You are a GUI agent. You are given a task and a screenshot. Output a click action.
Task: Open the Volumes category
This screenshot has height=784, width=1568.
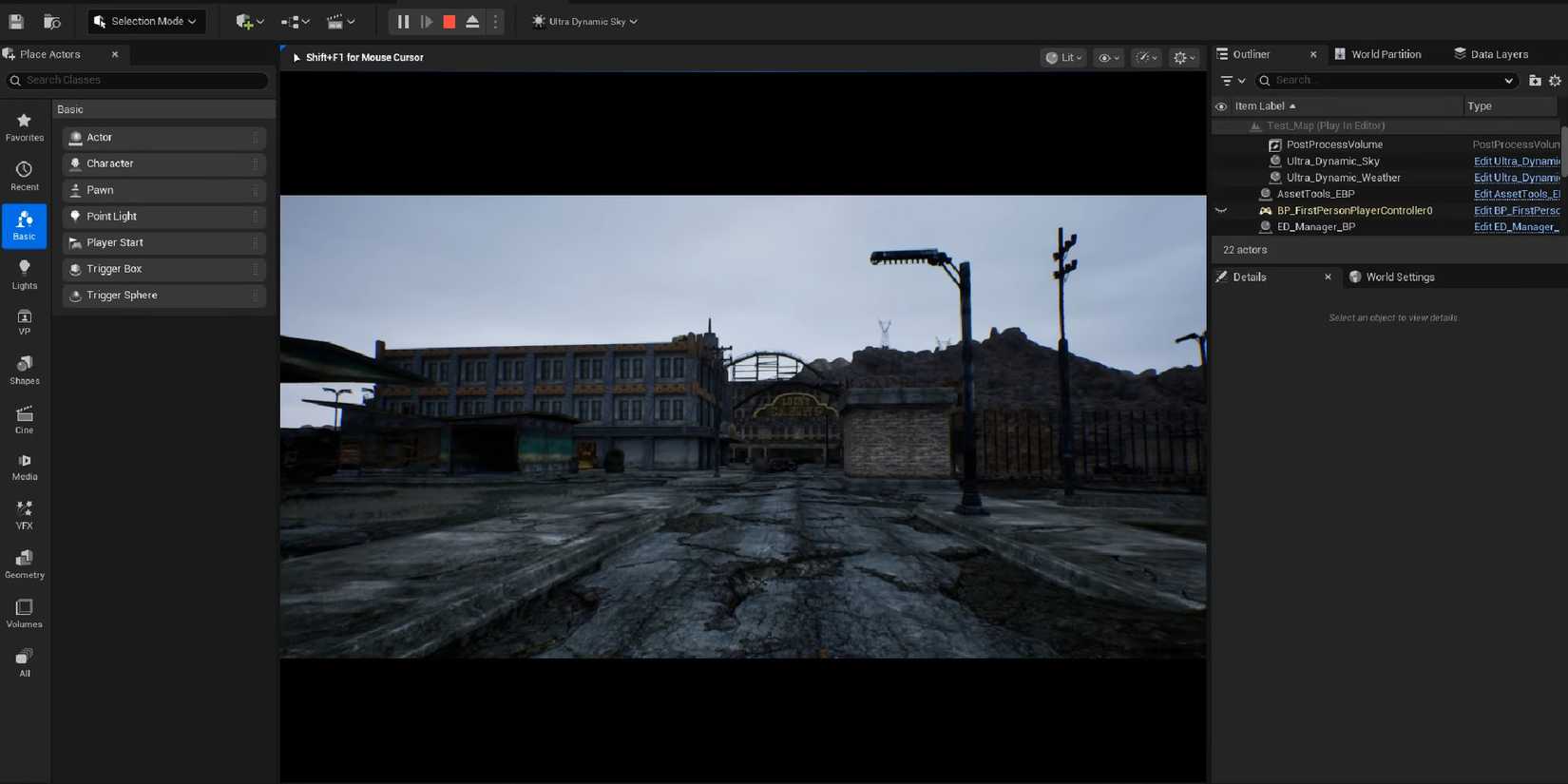point(25,613)
